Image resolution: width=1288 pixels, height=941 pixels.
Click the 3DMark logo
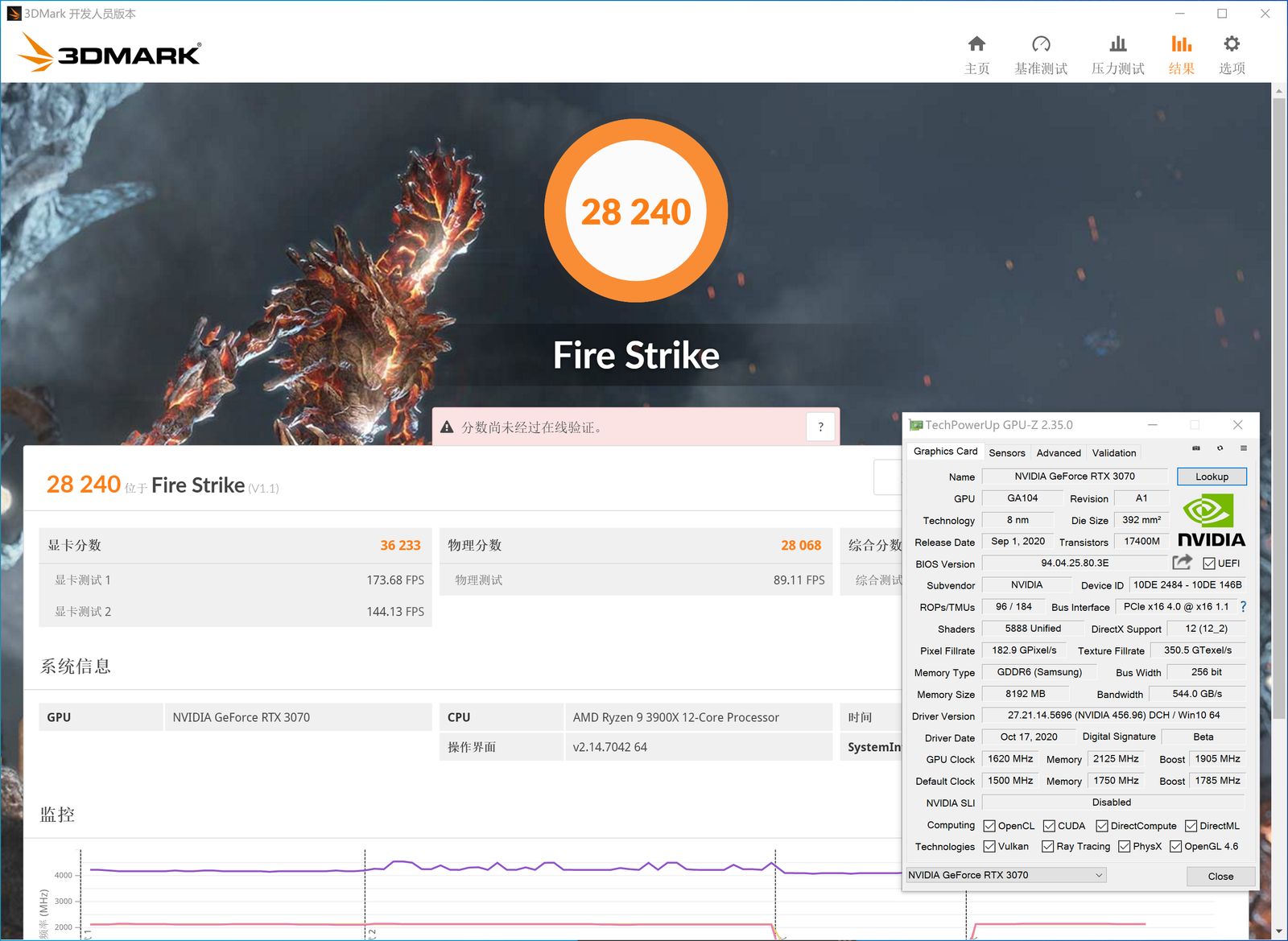pyautogui.click(x=109, y=53)
